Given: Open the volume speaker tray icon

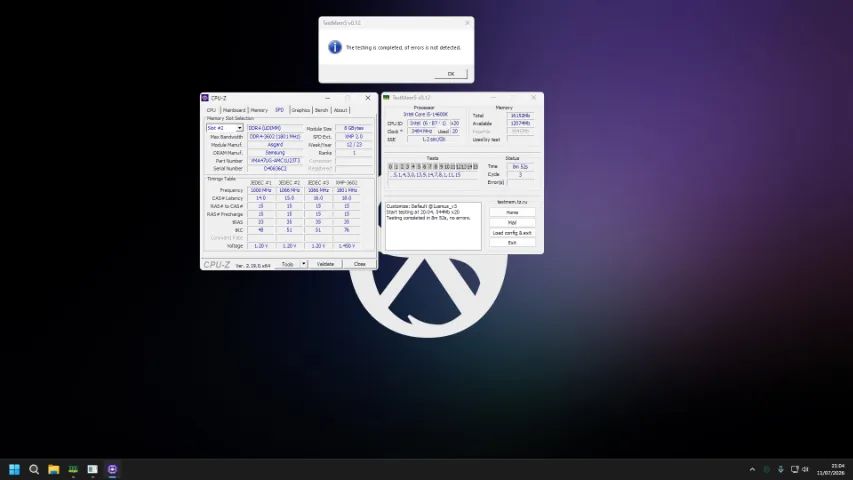Looking at the screenshot, I should tap(806, 469).
